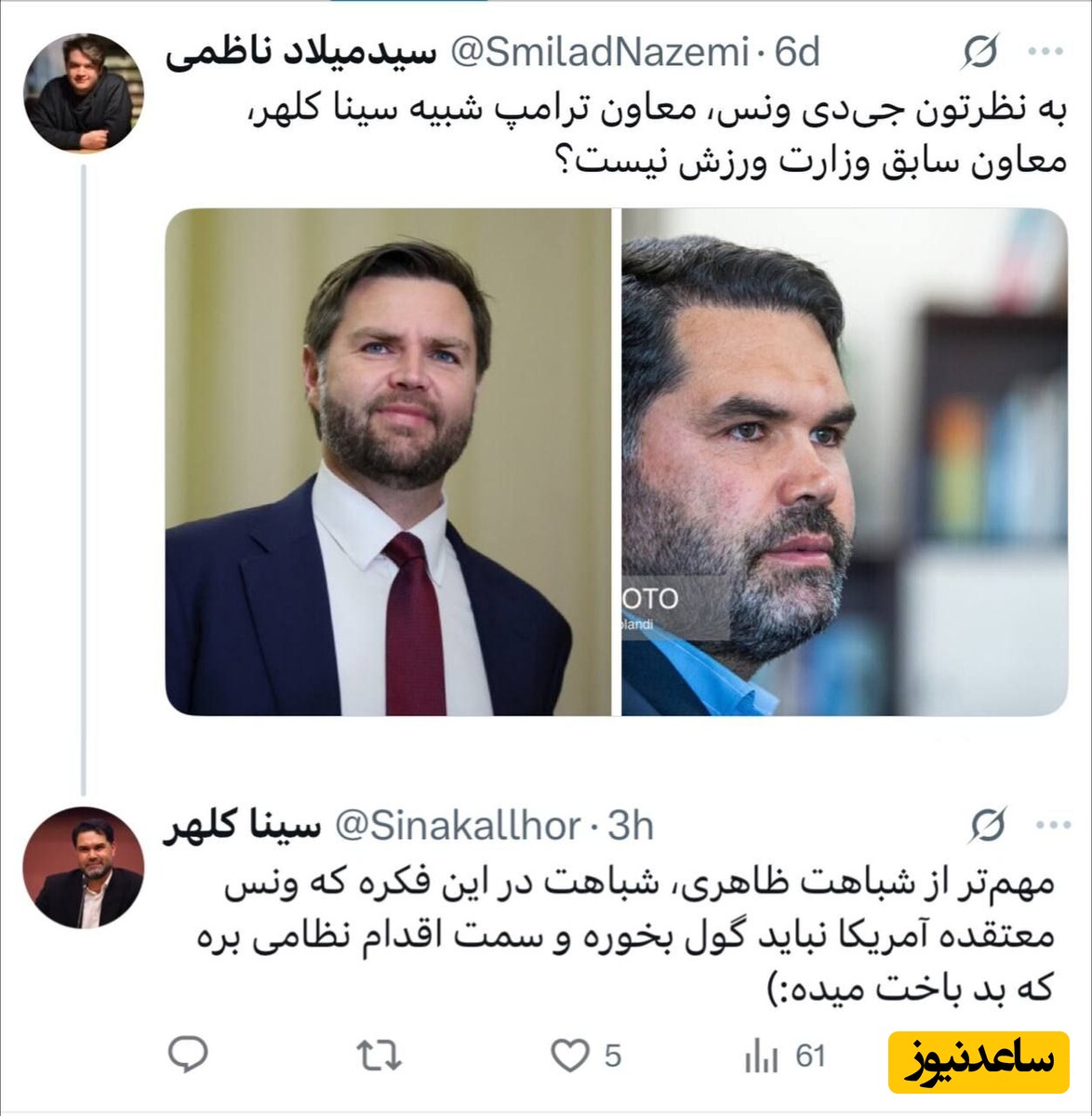Screen dimensions: 1092x1116
Task: Open more options on first tweet
Action: pos(1045,53)
